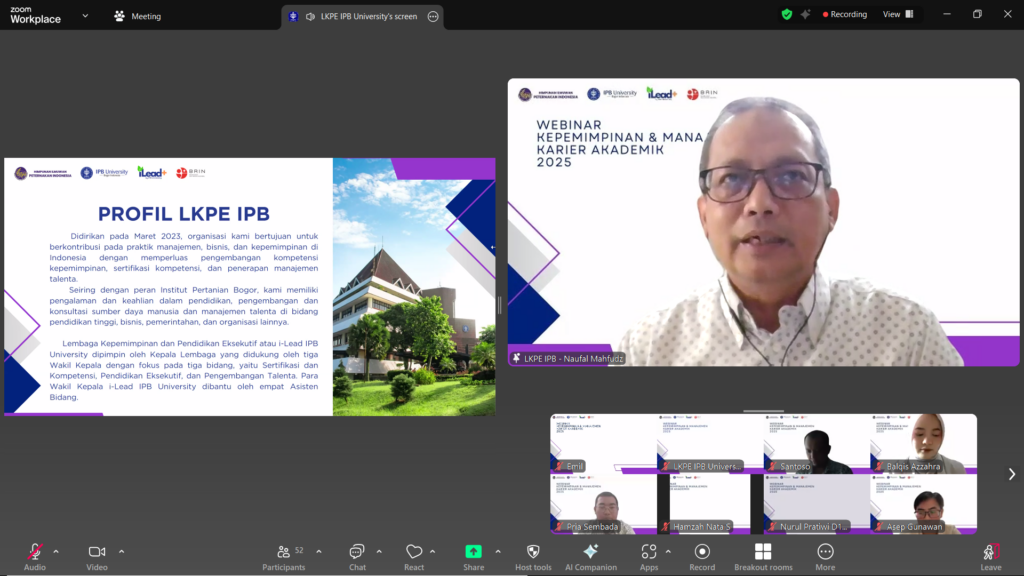Expand the audio options arrow
The width and height of the screenshot is (1024, 576).
[x=56, y=552]
